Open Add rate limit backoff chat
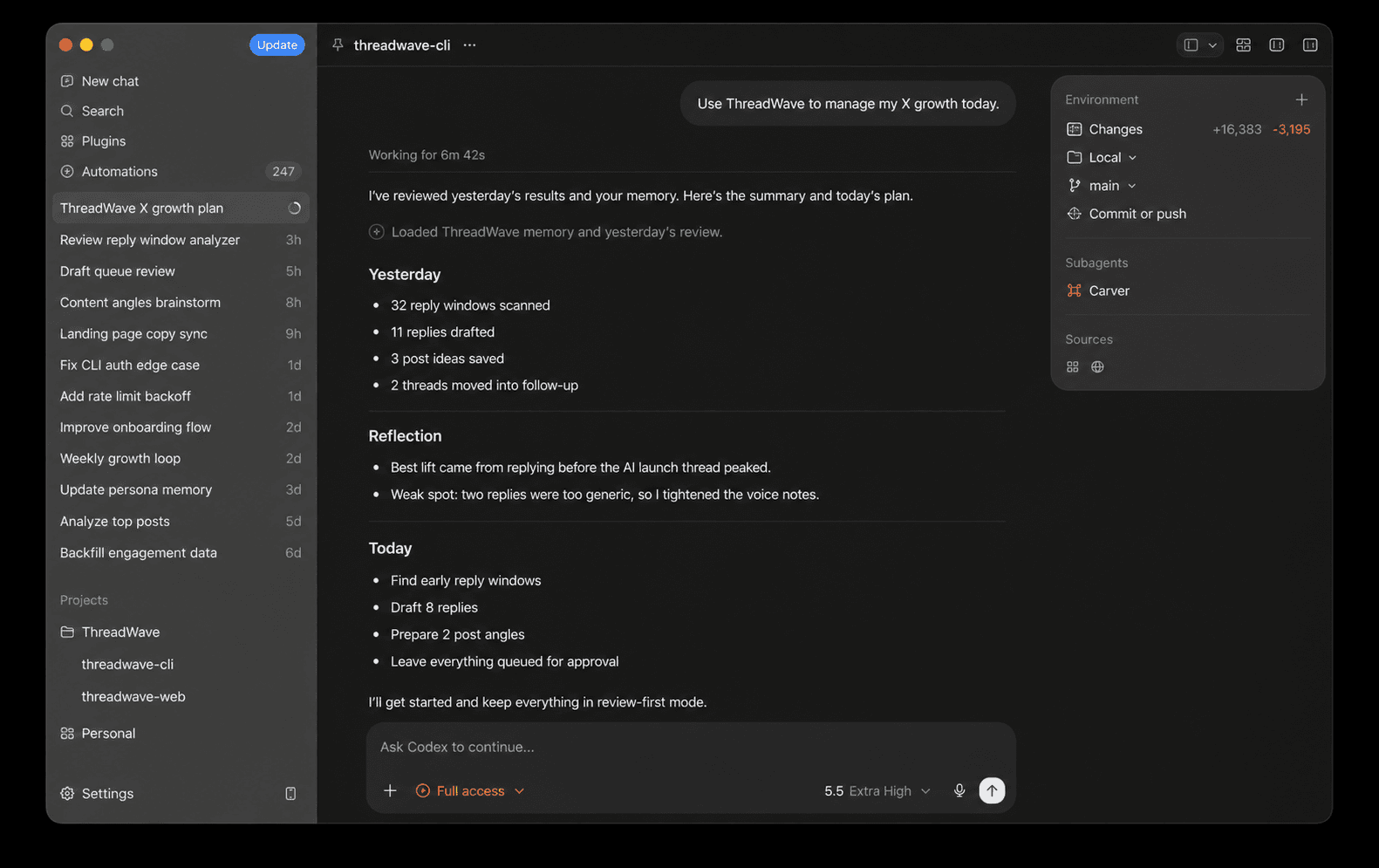Screen dimensions: 1379x868 [181, 396]
